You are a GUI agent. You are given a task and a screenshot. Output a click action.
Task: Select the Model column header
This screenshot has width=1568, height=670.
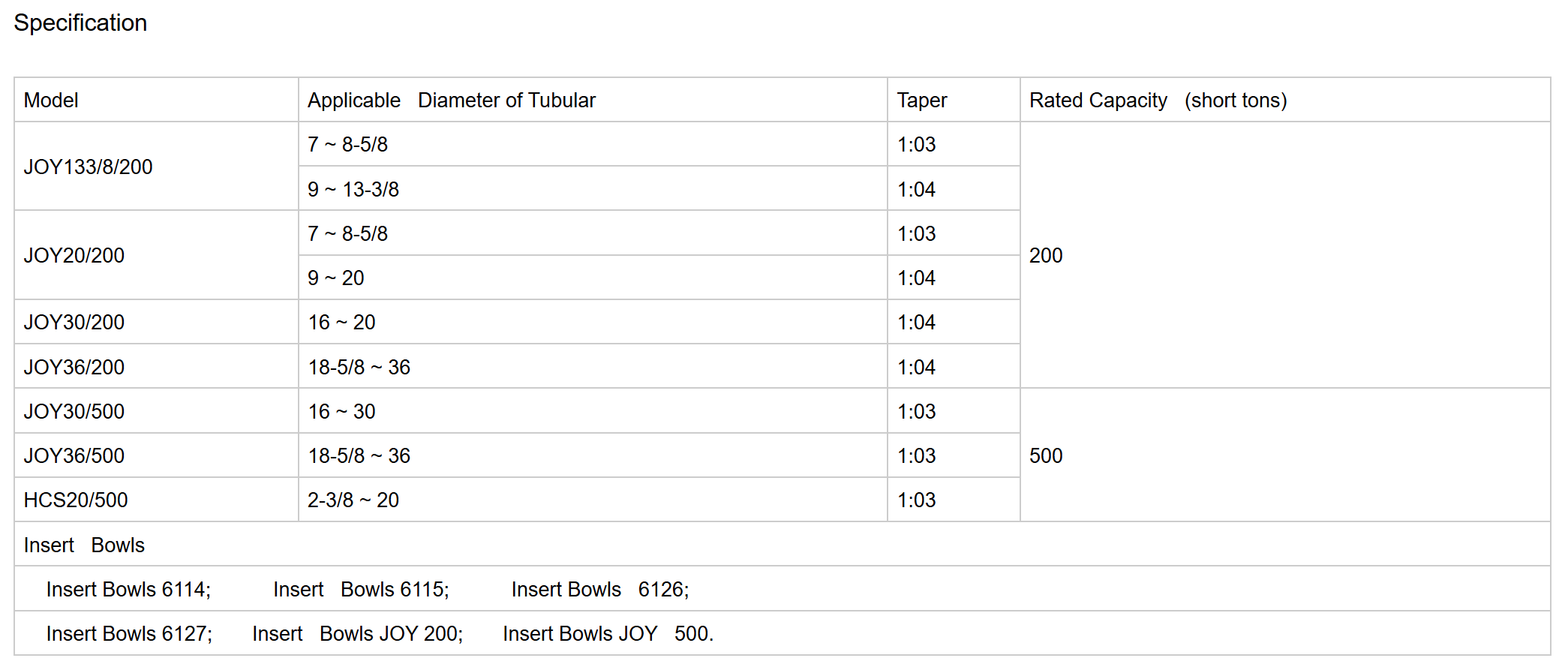[x=51, y=101]
